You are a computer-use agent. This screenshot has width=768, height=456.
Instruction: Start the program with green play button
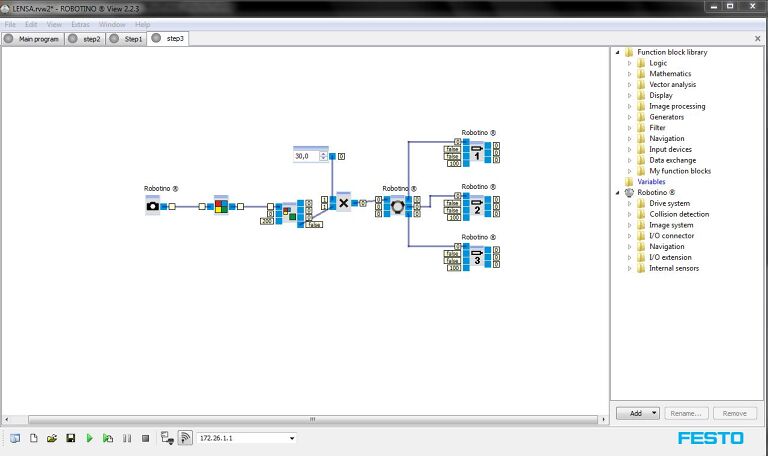click(x=89, y=438)
